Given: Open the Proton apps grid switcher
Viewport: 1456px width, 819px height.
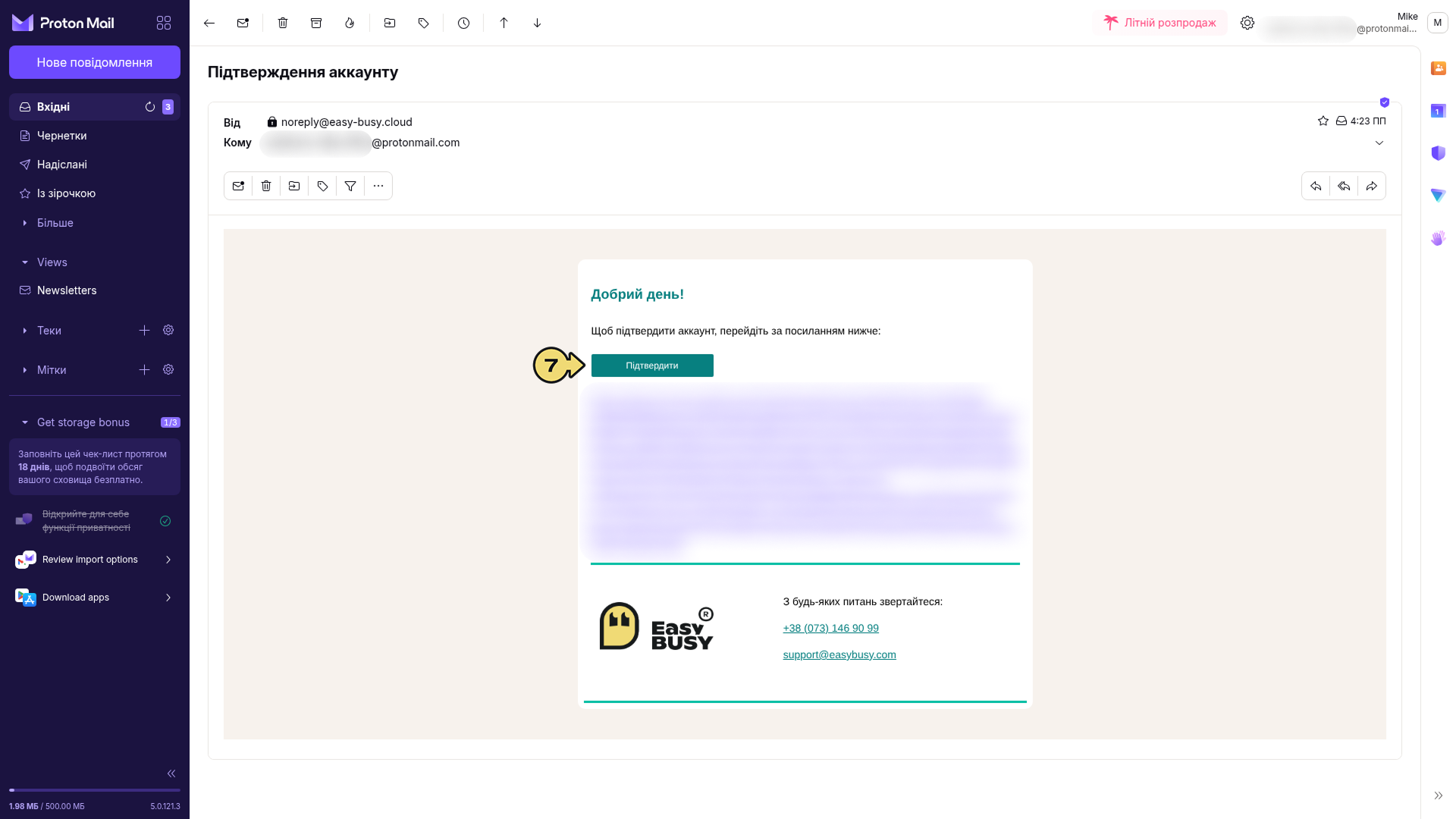Looking at the screenshot, I should (164, 23).
